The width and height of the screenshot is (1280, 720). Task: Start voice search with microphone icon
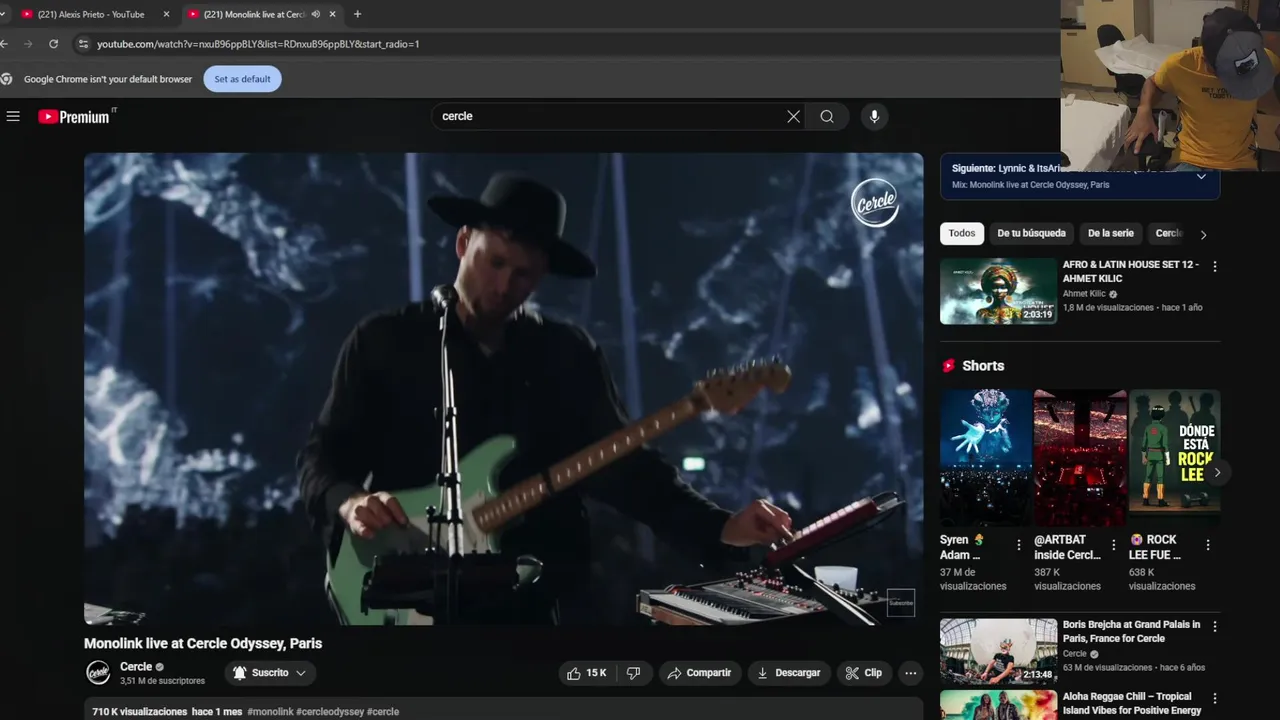pyautogui.click(x=874, y=116)
